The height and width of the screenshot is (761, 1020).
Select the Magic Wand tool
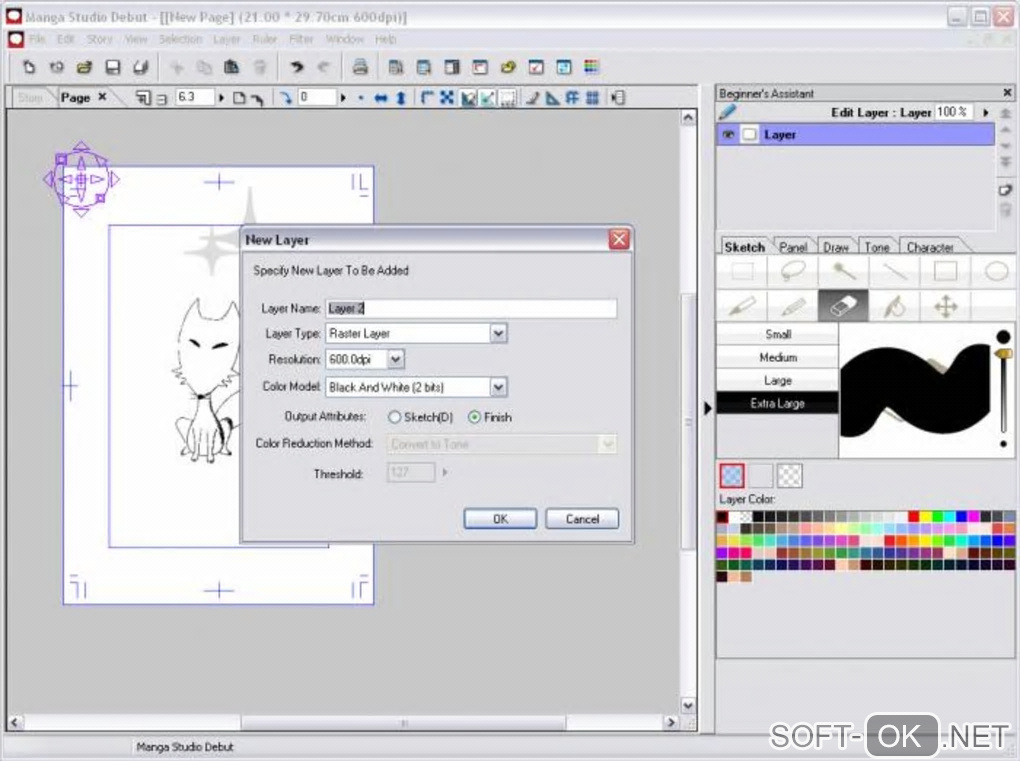click(x=844, y=271)
